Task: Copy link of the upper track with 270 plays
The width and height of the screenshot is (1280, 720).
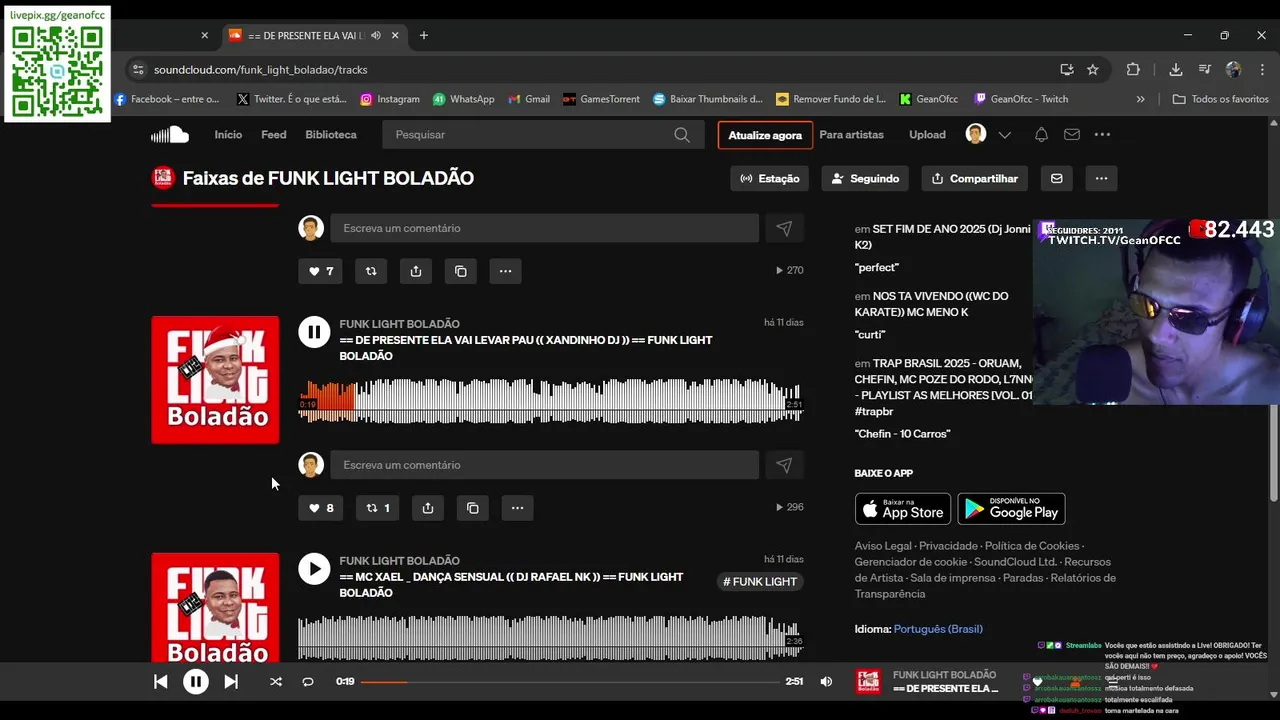Action: tap(461, 271)
